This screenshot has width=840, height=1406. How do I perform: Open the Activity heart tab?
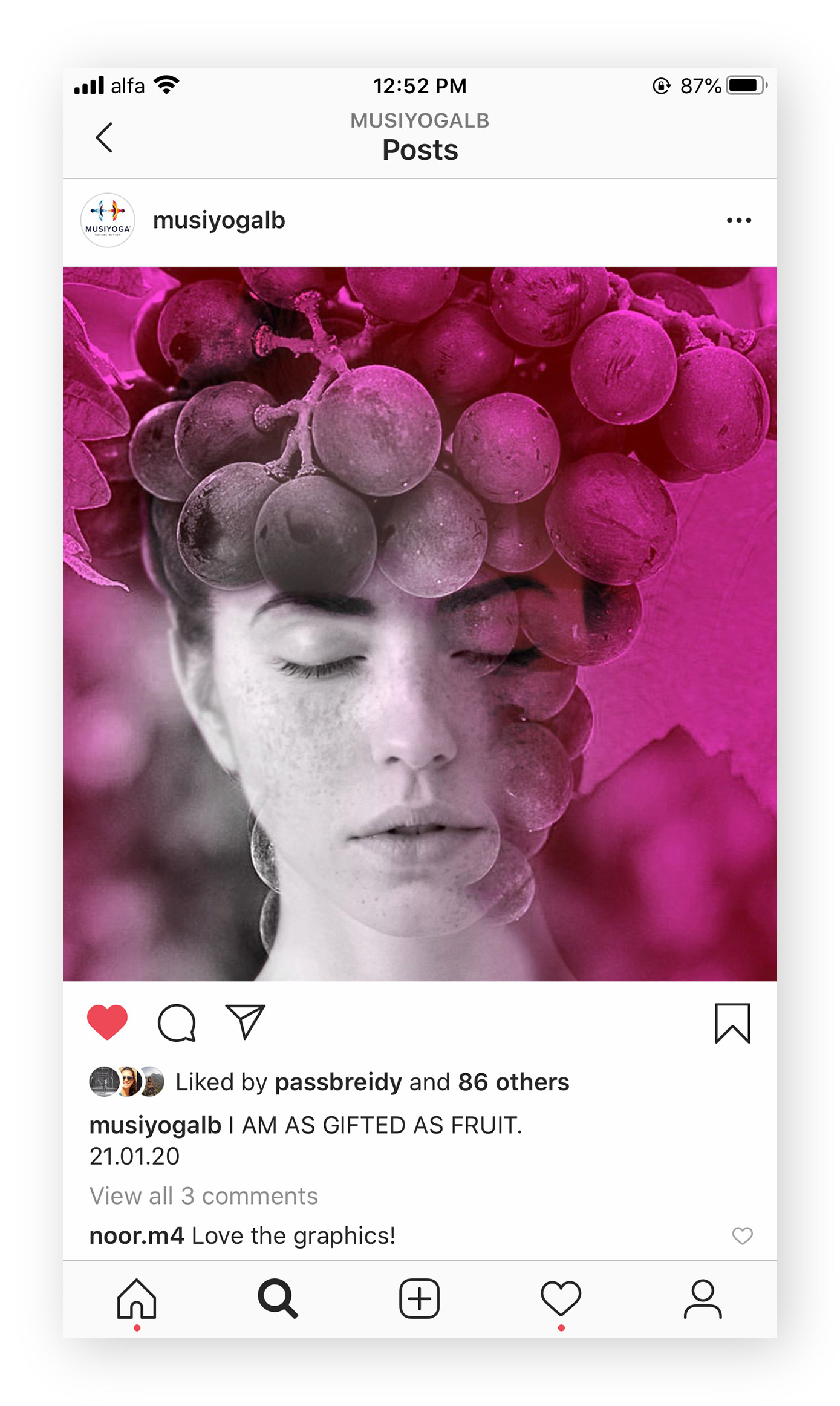(x=561, y=1299)
